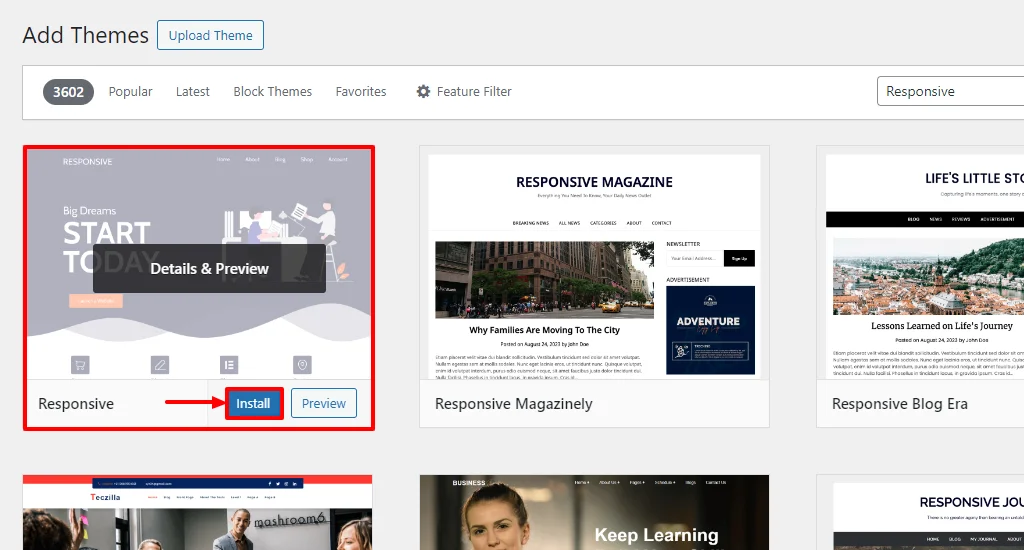Click the Details & Preview overlay

pos(210,268)
